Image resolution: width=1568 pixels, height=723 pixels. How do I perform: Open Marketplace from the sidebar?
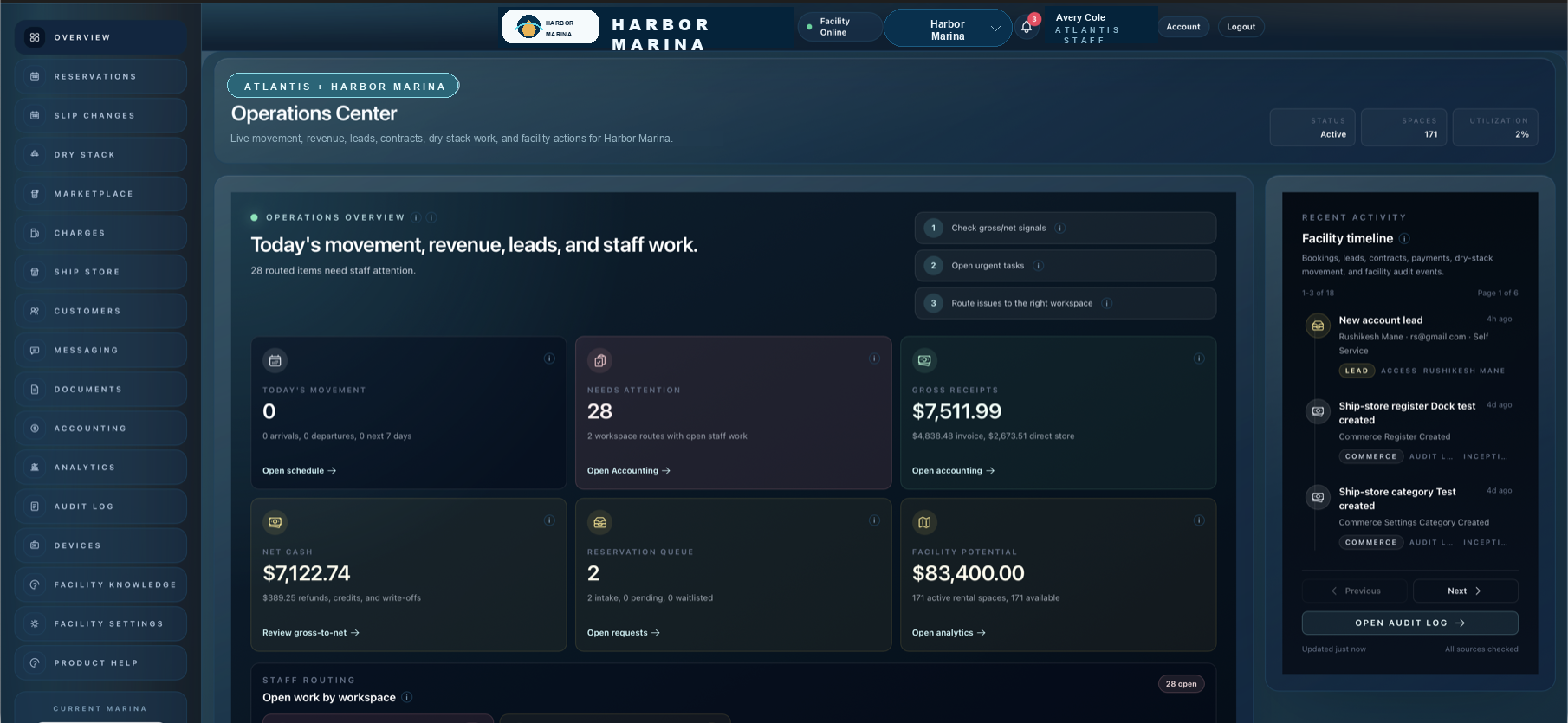[x=100, y=194]
